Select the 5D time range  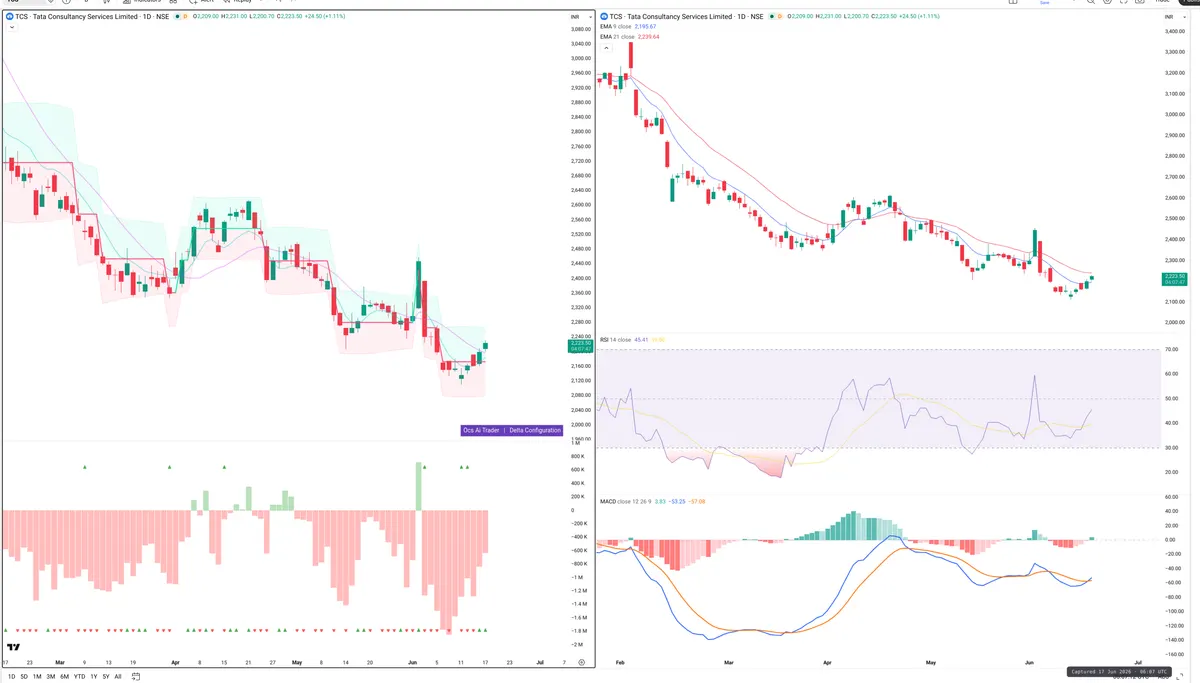[23, 676]
